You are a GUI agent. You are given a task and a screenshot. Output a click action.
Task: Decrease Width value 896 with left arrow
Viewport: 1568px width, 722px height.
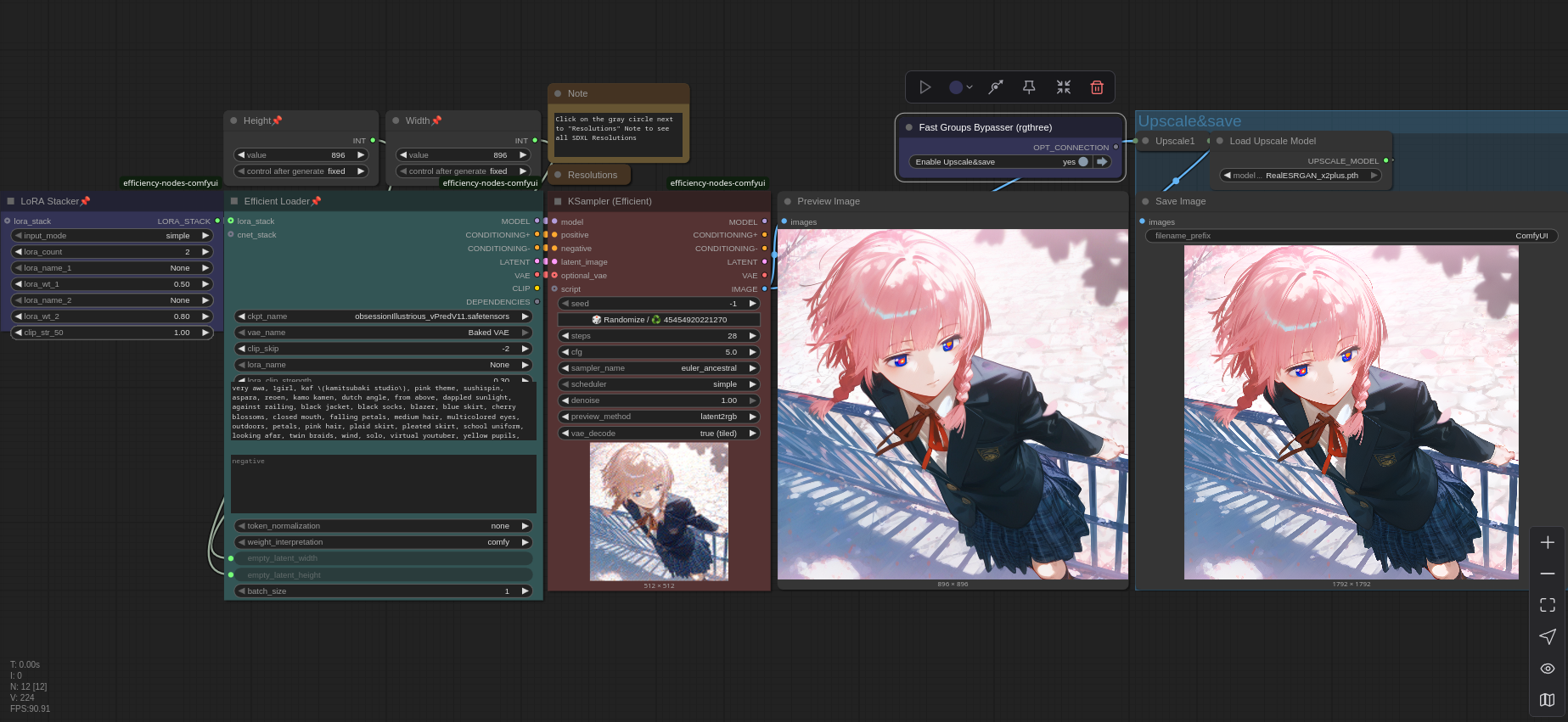tap(403, 155)
